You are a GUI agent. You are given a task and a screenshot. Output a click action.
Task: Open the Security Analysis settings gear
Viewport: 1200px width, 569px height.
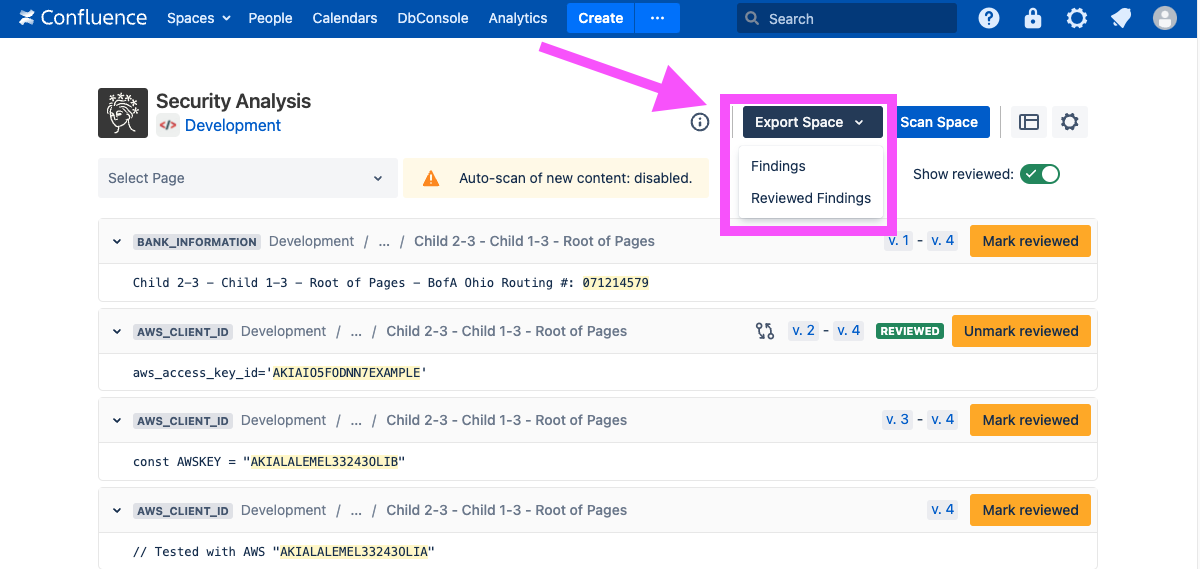pos(1069,122)
